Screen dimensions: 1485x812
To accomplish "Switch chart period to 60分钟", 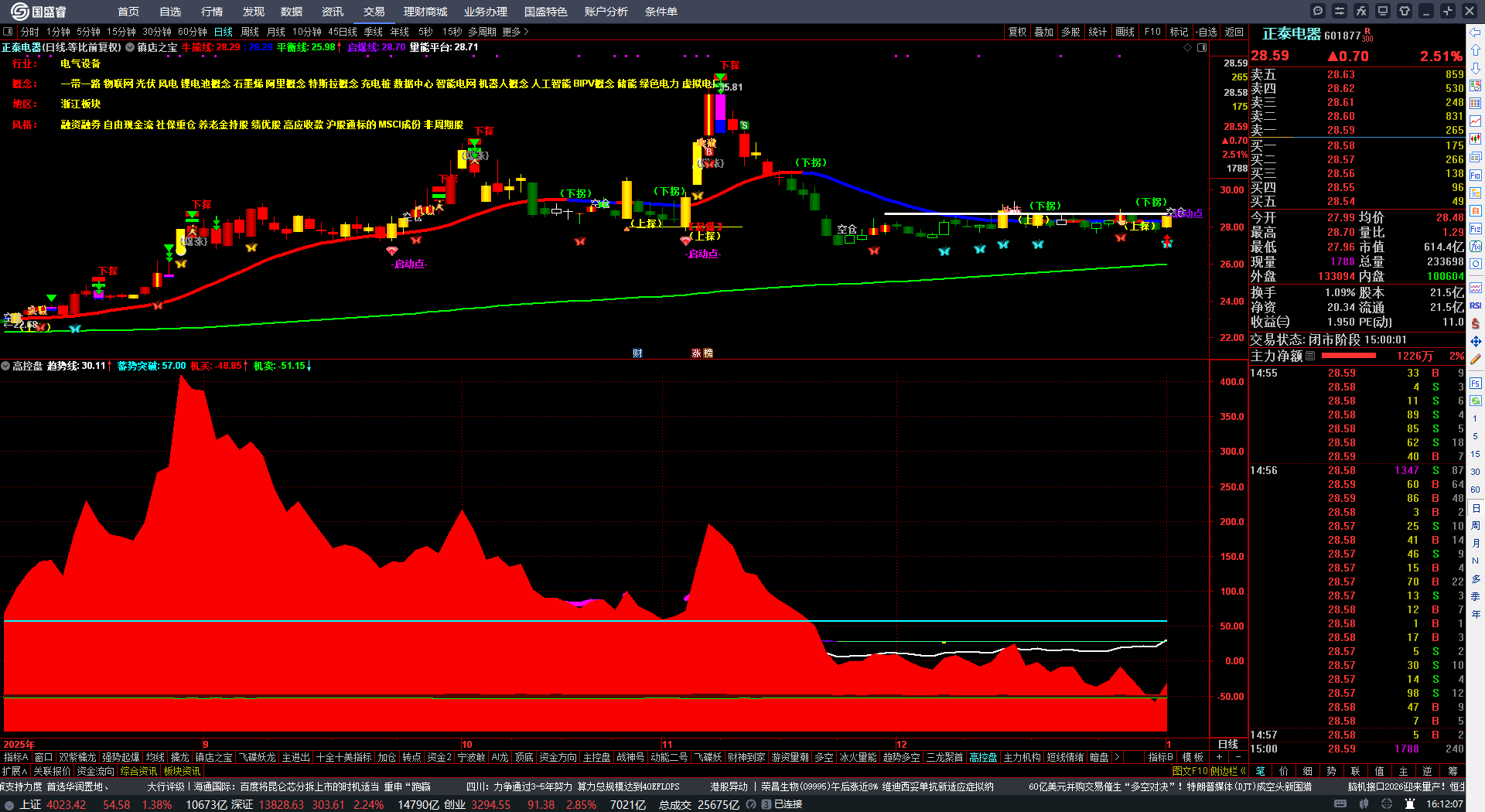I will pos(193,32).
